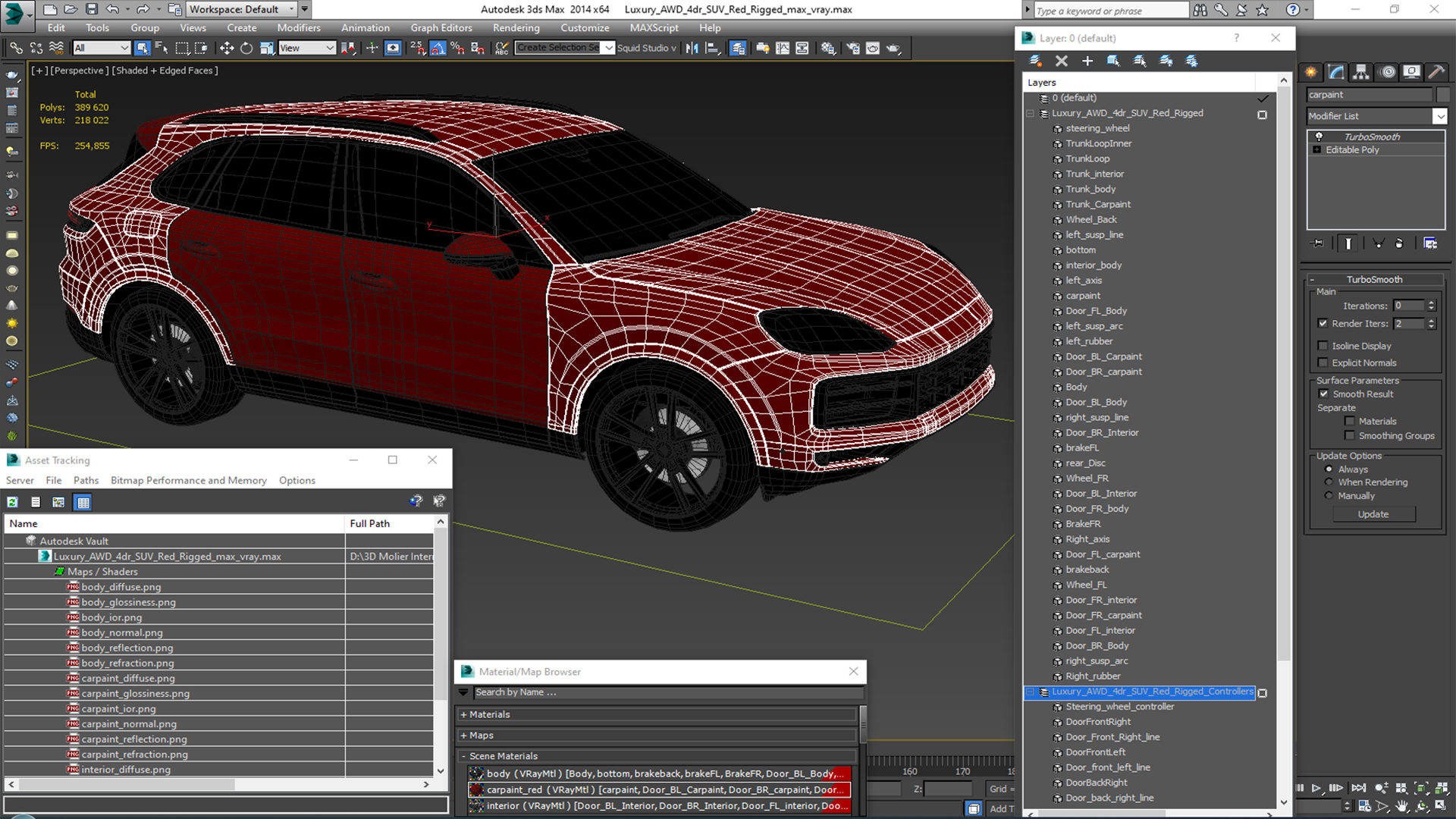
Task: Click the Align tool icon
Action: [712, 48]
